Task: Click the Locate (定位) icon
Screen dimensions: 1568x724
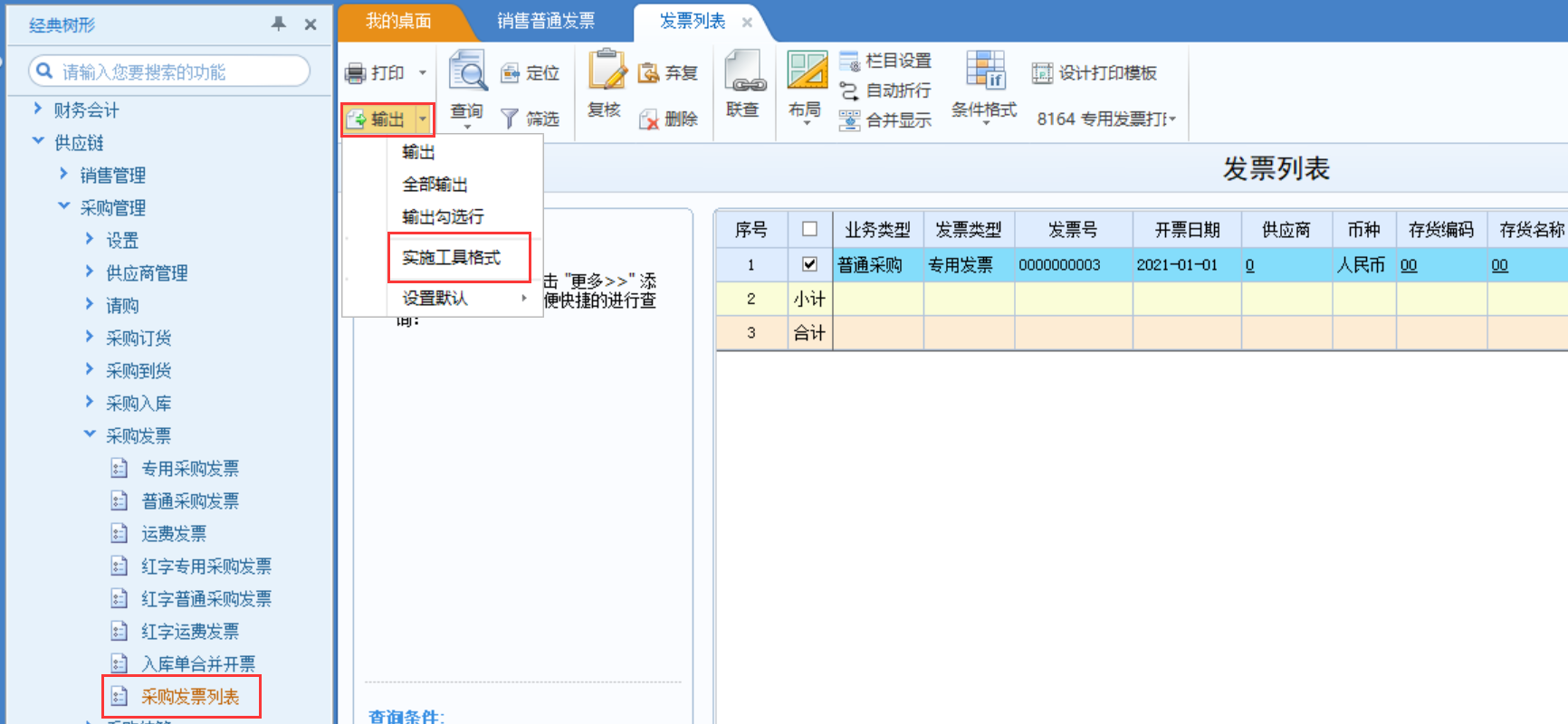Action: [x=510, y=73]
